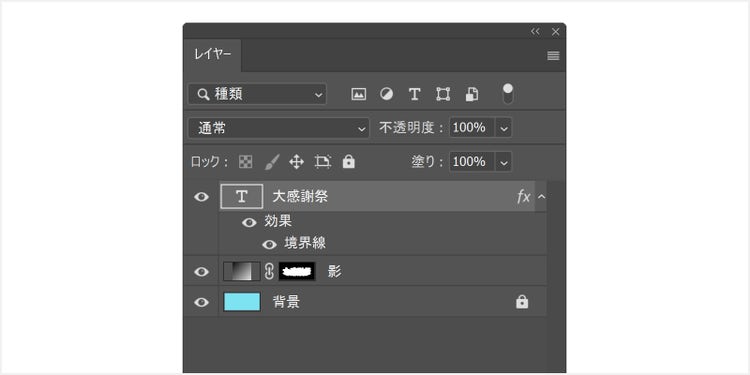Lock image pixels brush icon
This screenshot has height=375, width=750.
pyautogui.click(x=272, y=162)
